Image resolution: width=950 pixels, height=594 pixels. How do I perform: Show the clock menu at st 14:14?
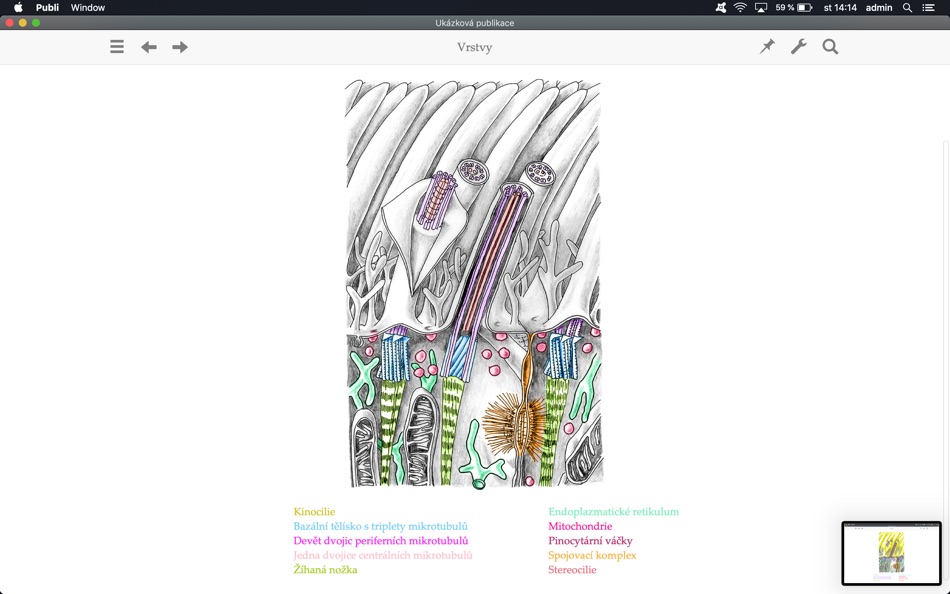(840, 7)
